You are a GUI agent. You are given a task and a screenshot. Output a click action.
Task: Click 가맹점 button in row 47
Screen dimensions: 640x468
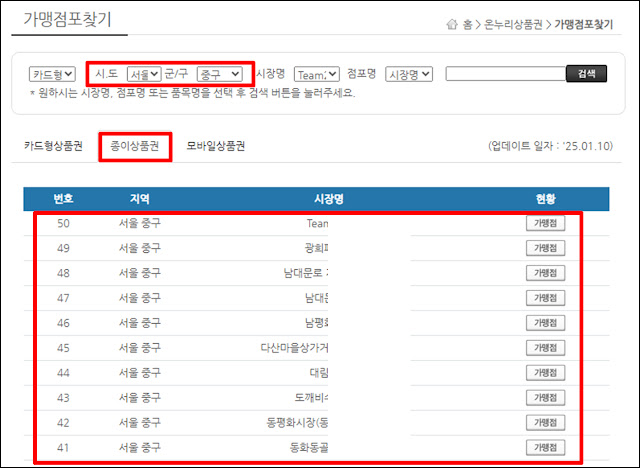pos(545,298)
